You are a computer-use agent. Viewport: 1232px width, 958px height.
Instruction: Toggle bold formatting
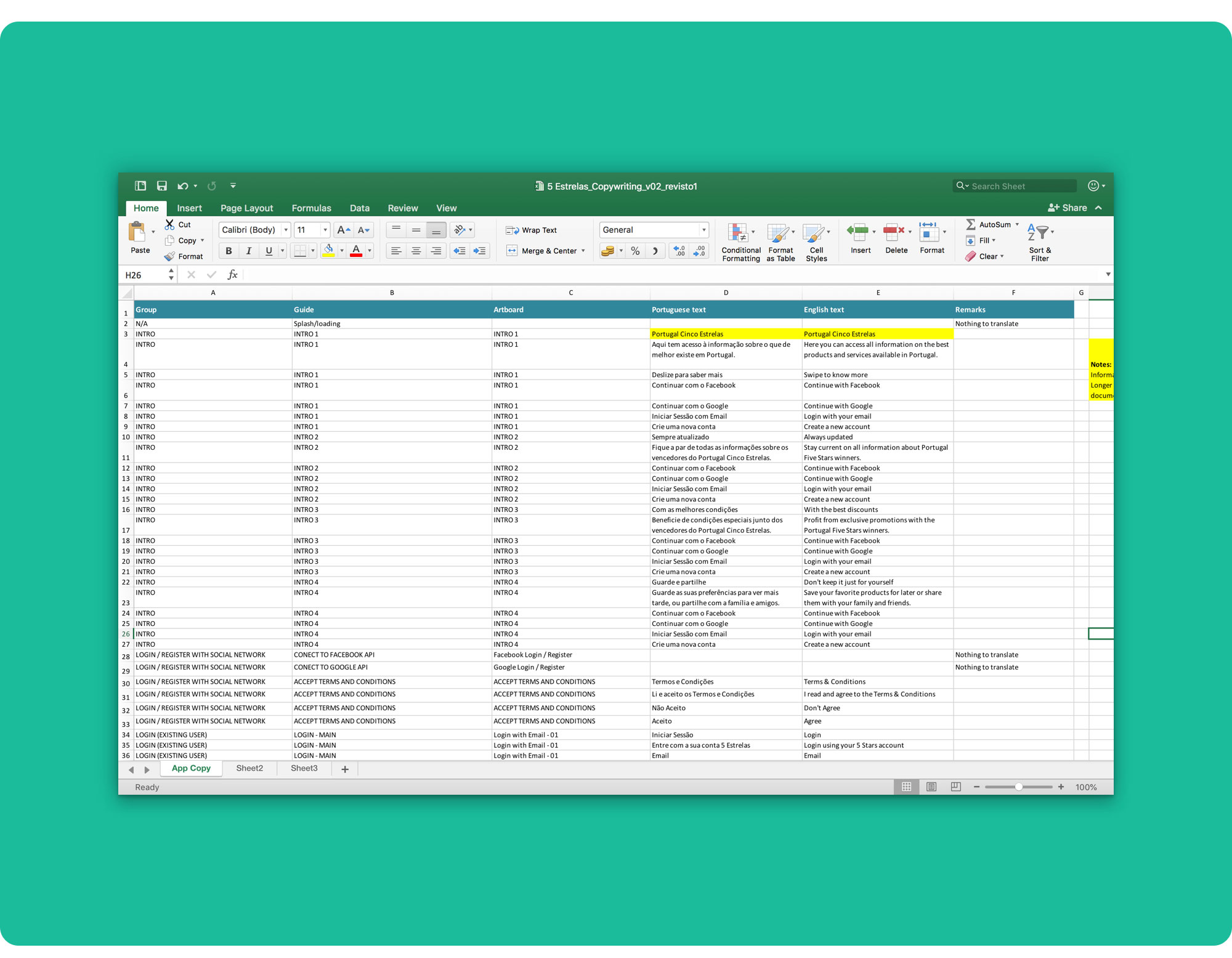pos(229,251)
